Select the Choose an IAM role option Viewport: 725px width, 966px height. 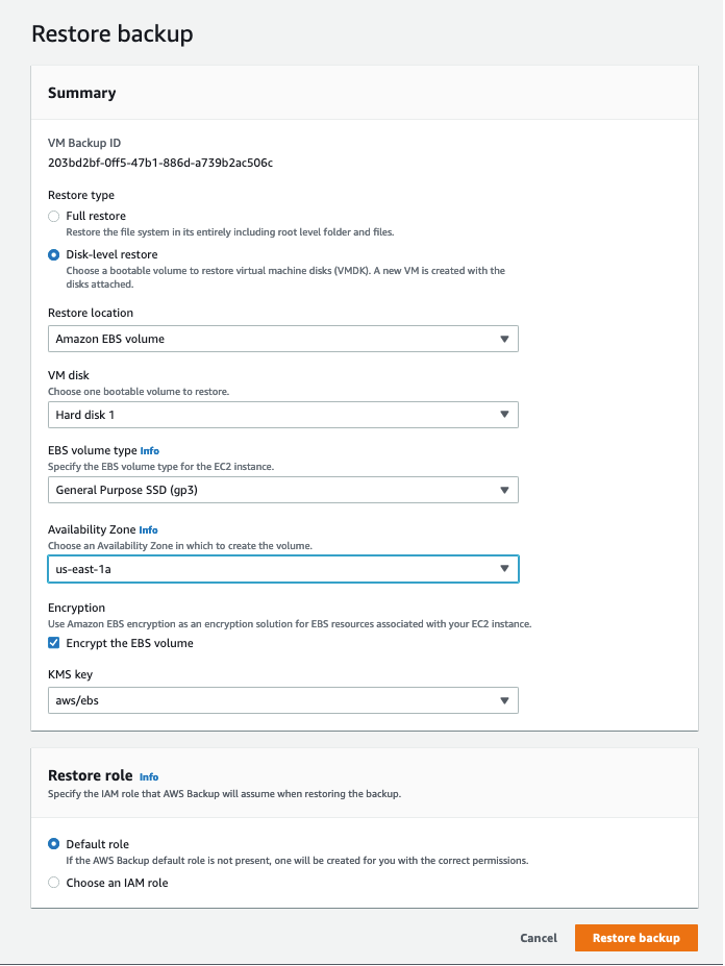[x=54, y=882]
